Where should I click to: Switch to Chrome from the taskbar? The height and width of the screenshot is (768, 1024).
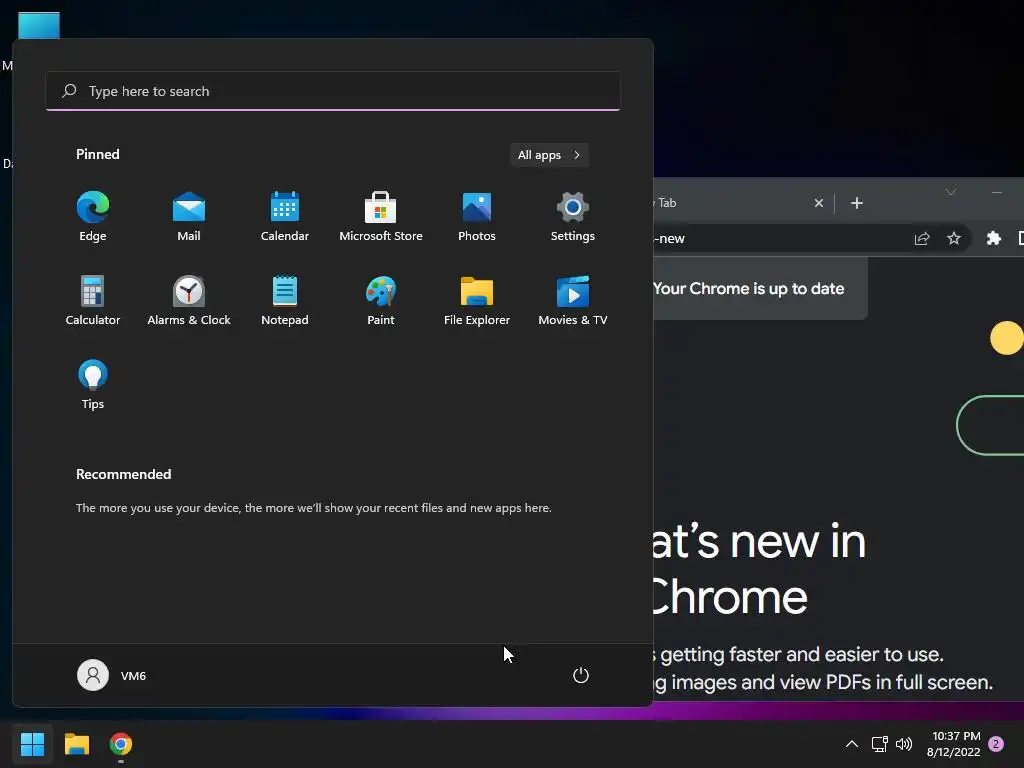pos(121,744)
